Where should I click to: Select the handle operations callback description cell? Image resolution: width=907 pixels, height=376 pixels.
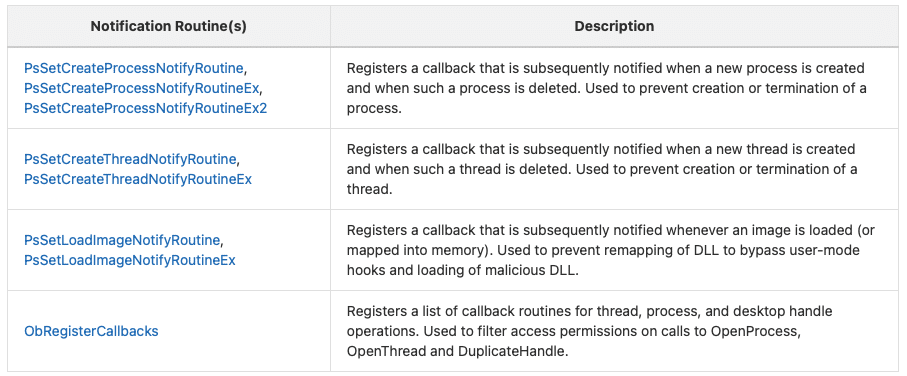[614, 331]
